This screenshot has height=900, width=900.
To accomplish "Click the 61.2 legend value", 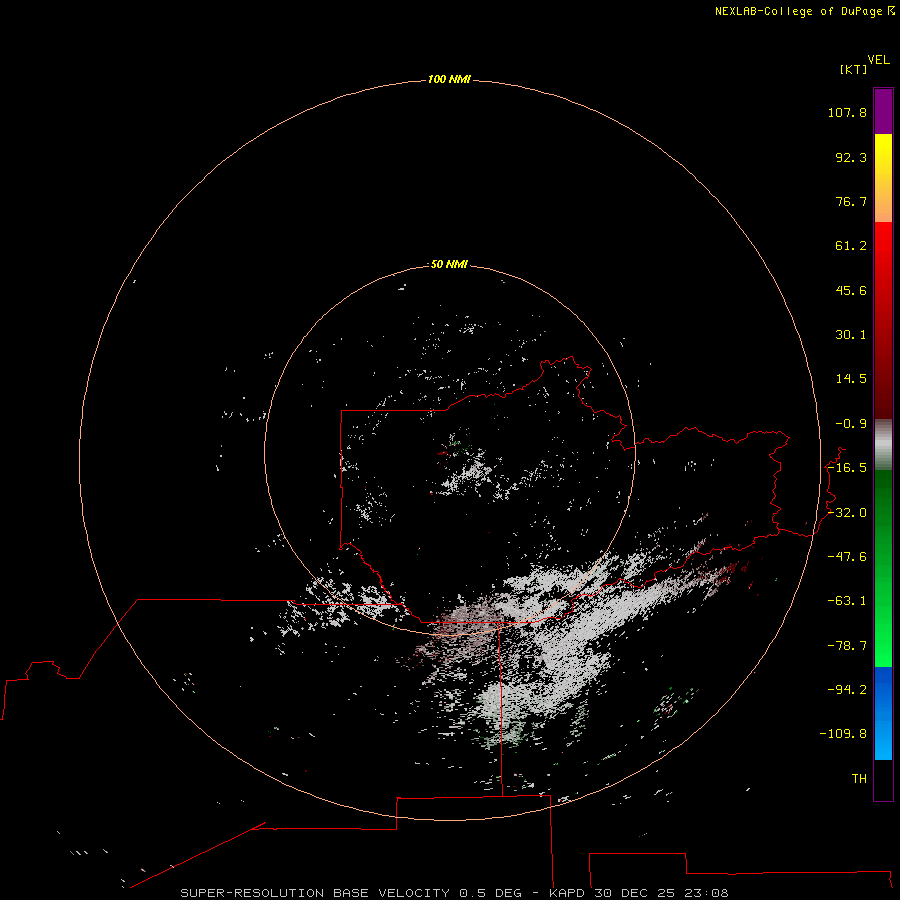I will [x=851, y=246].
